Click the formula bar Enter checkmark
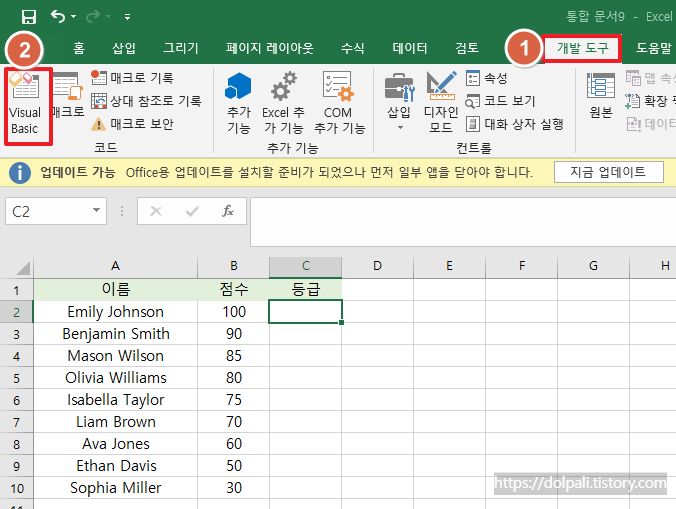This screenshot has height=509, width=676. coord(192,211)
